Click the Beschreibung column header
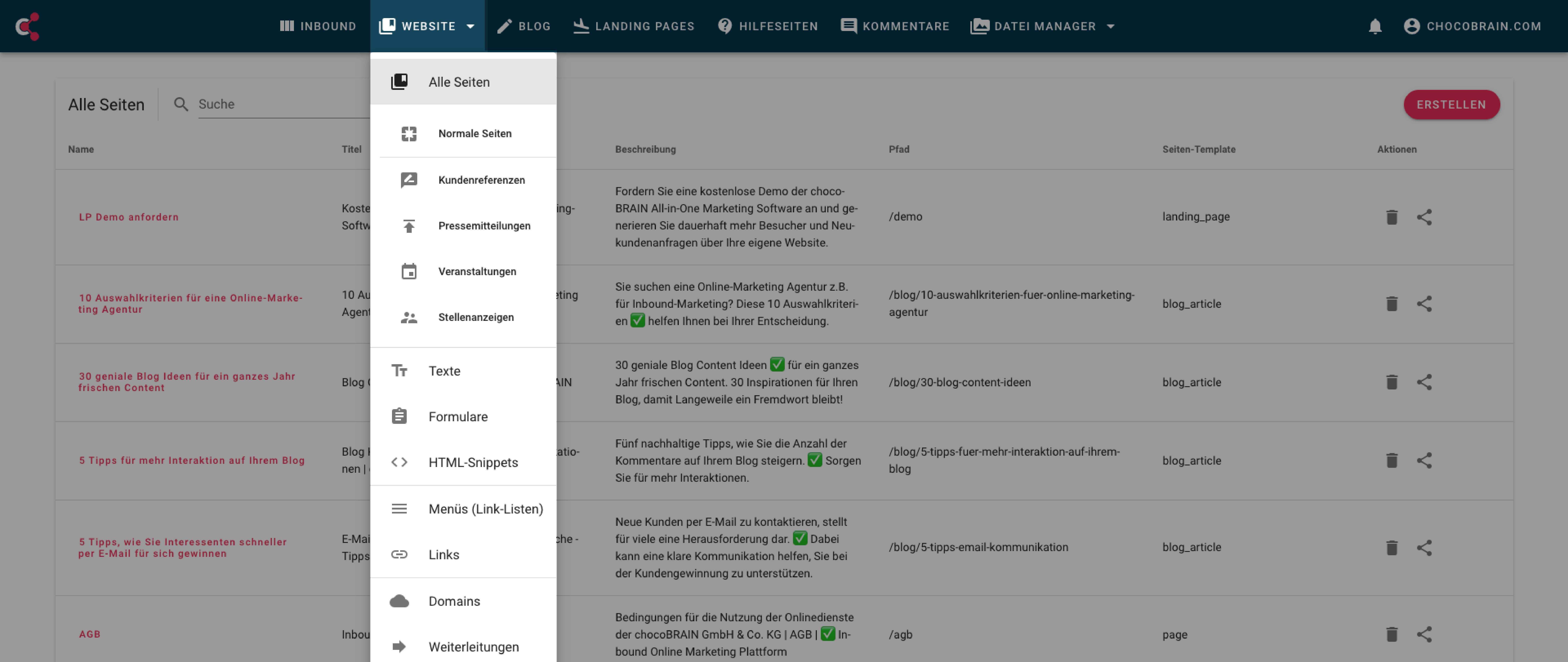 [645, 149]
